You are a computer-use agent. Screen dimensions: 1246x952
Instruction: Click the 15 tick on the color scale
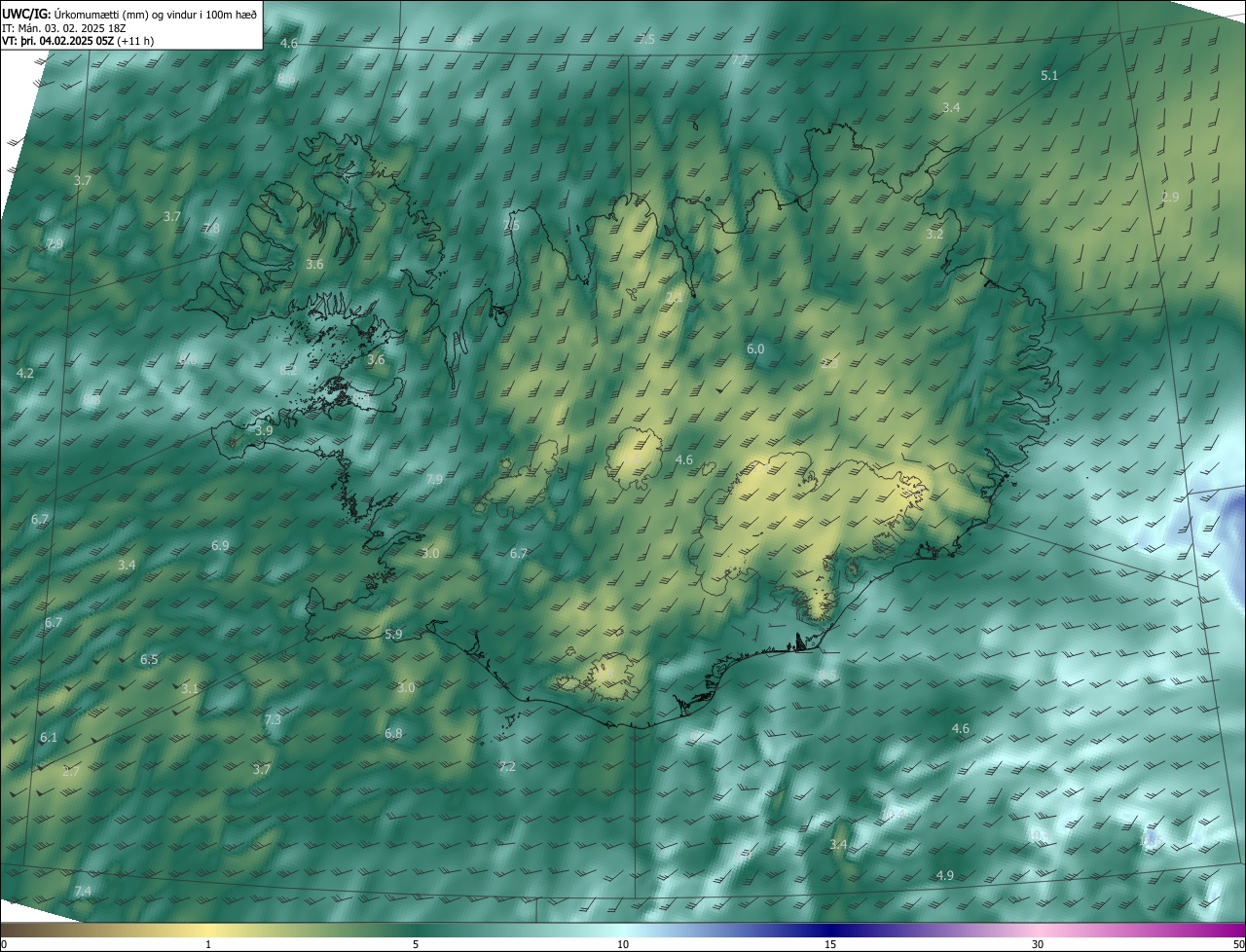point(830,944)
